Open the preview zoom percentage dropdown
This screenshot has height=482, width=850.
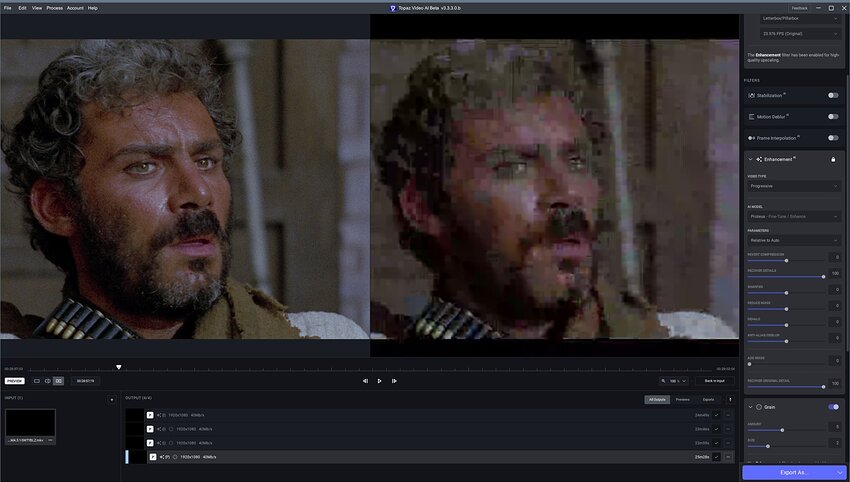(x=678, y=381)
